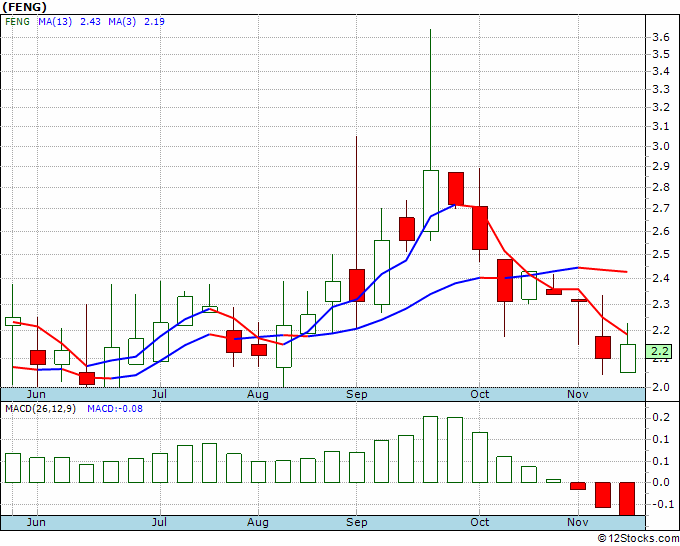Click the 0.2 label on MACD axis

(660, 417)
